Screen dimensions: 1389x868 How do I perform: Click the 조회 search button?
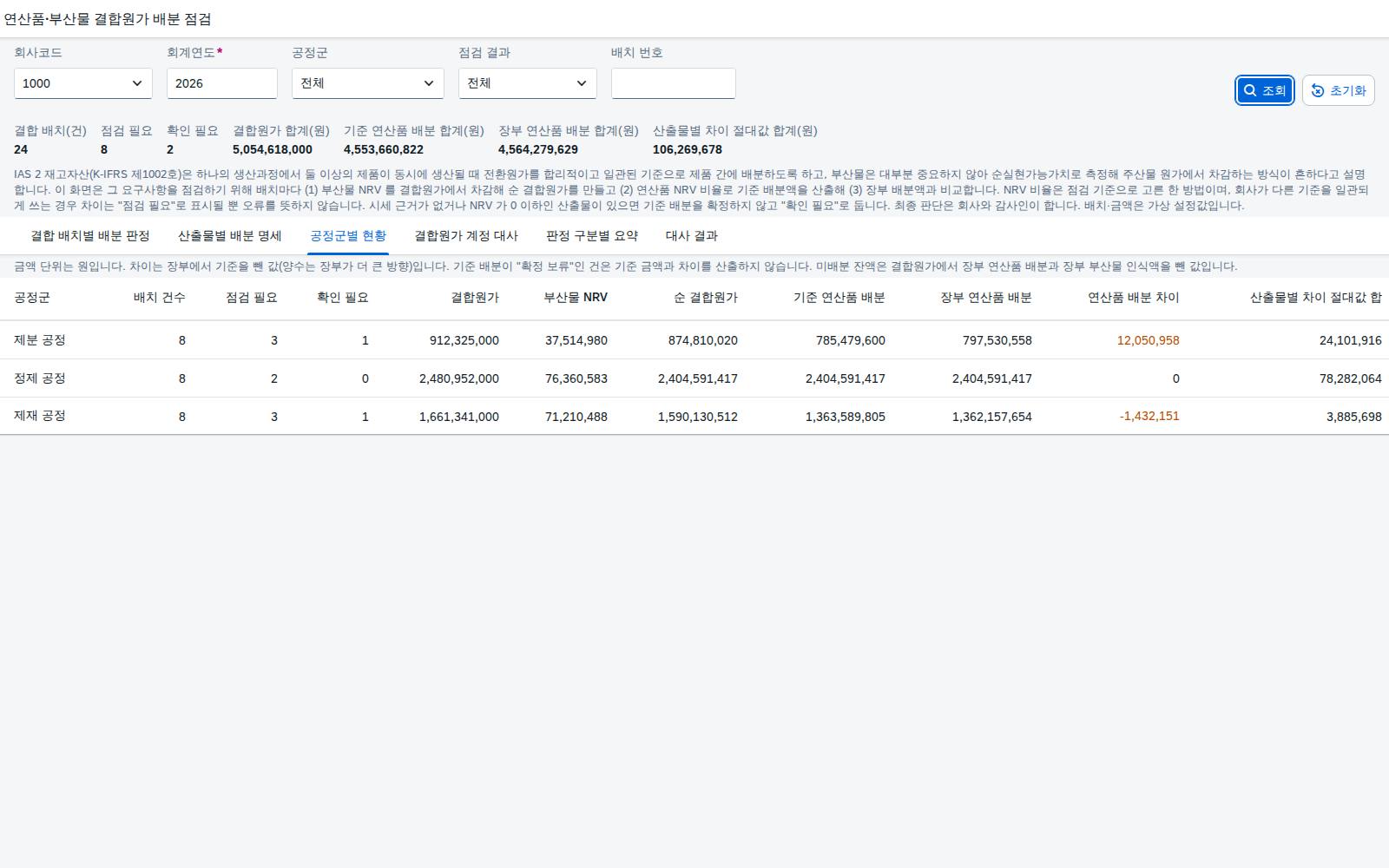click(1265, 90)
